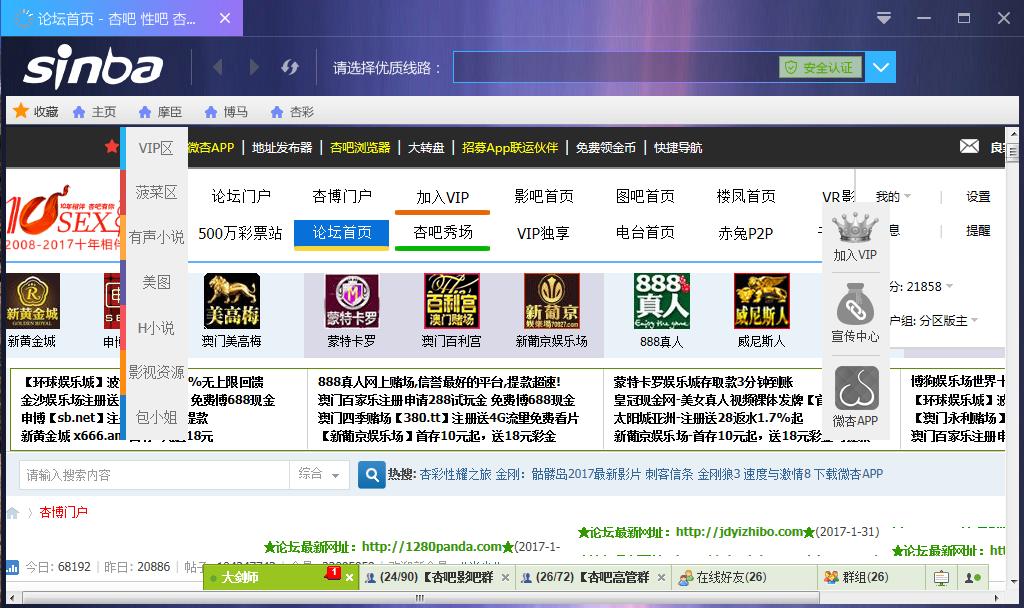The width and height of the screenshot is (1024, 608).
Task: Open the title bar menu triangle
Action: point(883,18)
